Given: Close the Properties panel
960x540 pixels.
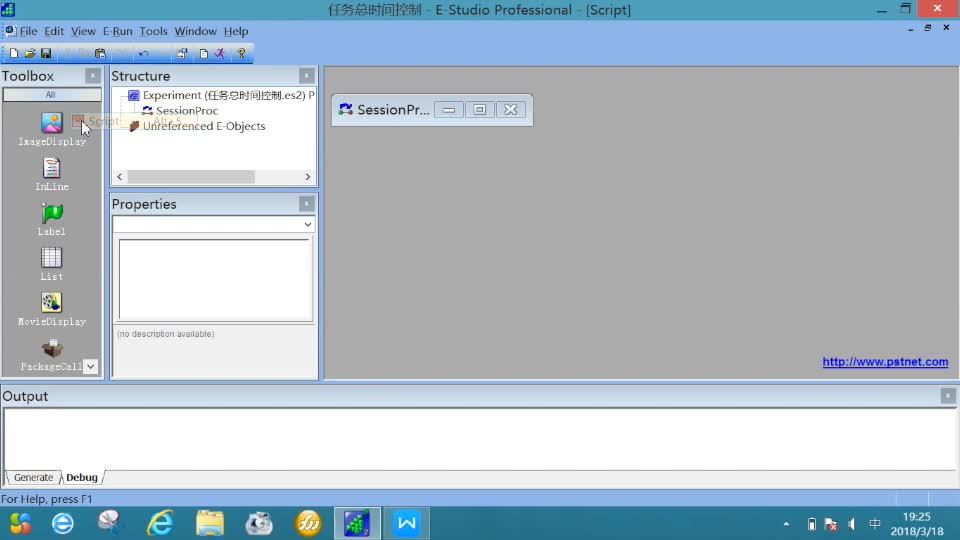Looking at the screenshot, I should pyautogui.click(x=307, y=204).
